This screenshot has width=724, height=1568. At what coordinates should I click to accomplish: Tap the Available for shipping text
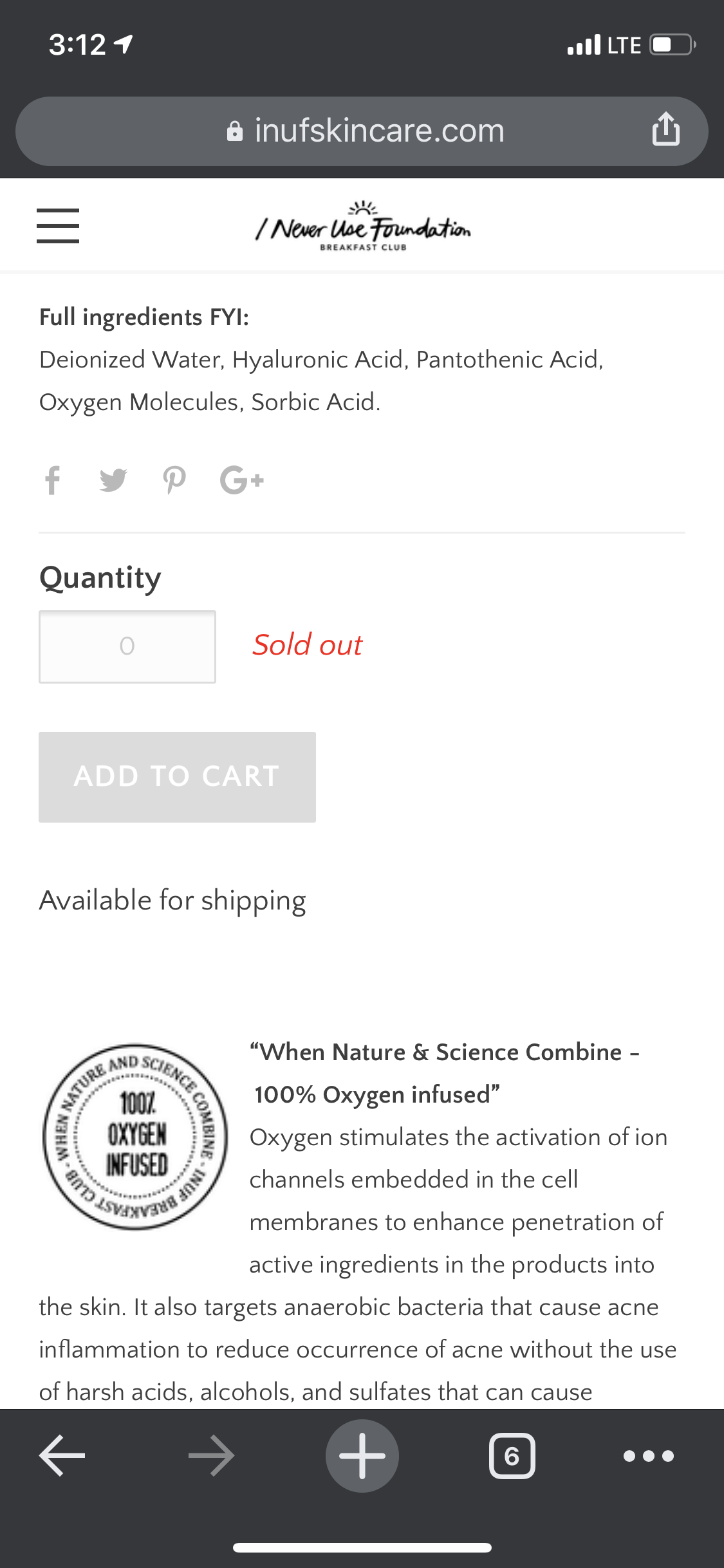pos(172,901)
